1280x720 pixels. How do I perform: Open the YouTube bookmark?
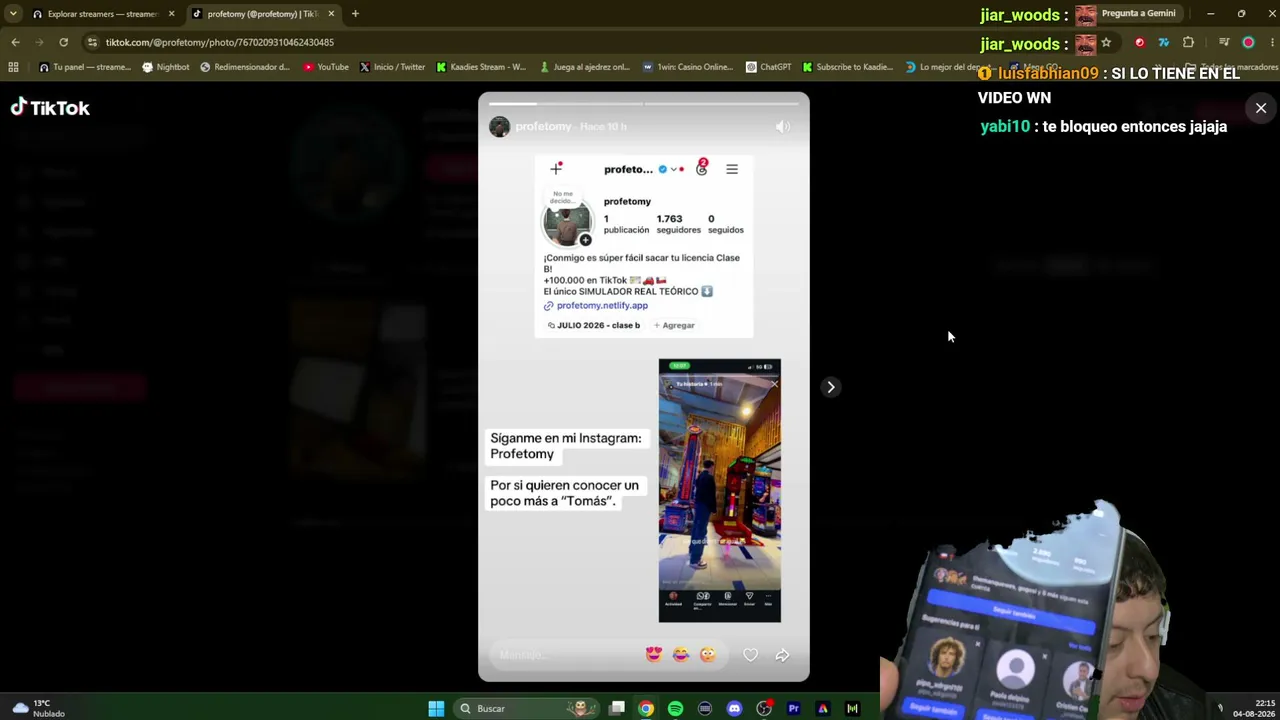[326, 67]
